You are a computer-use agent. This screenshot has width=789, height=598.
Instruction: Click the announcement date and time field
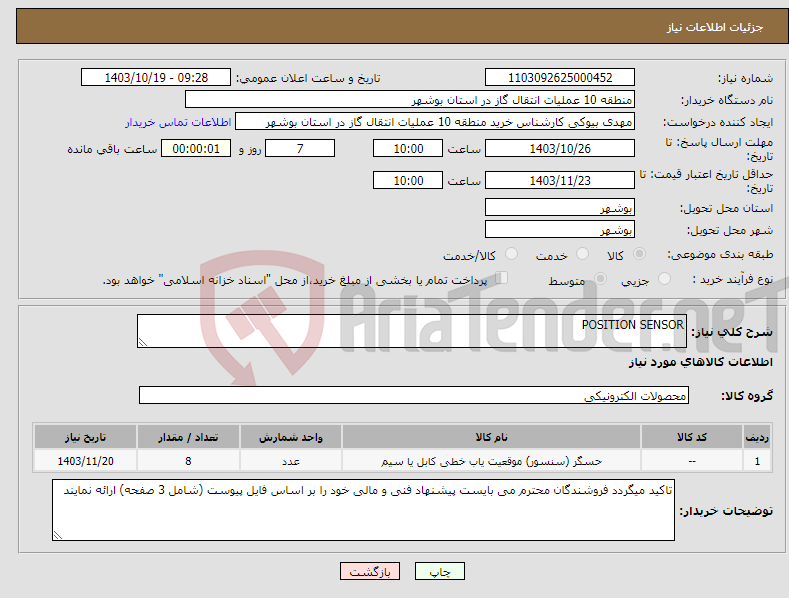(156, 78)
